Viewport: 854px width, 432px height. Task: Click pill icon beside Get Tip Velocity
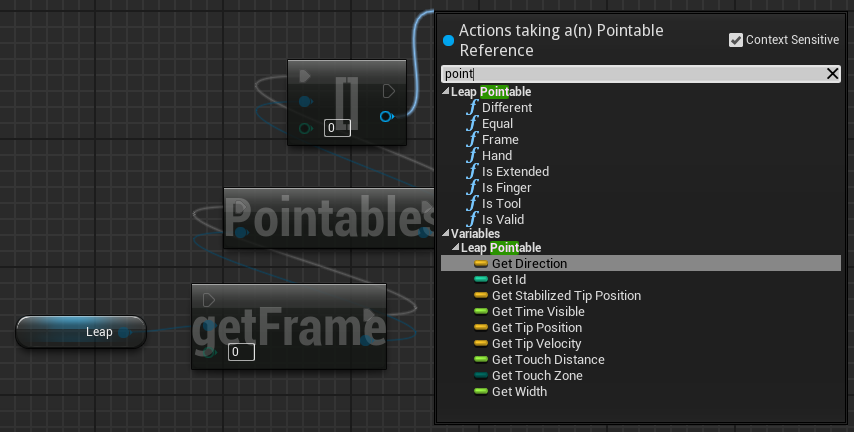point(481,344)
